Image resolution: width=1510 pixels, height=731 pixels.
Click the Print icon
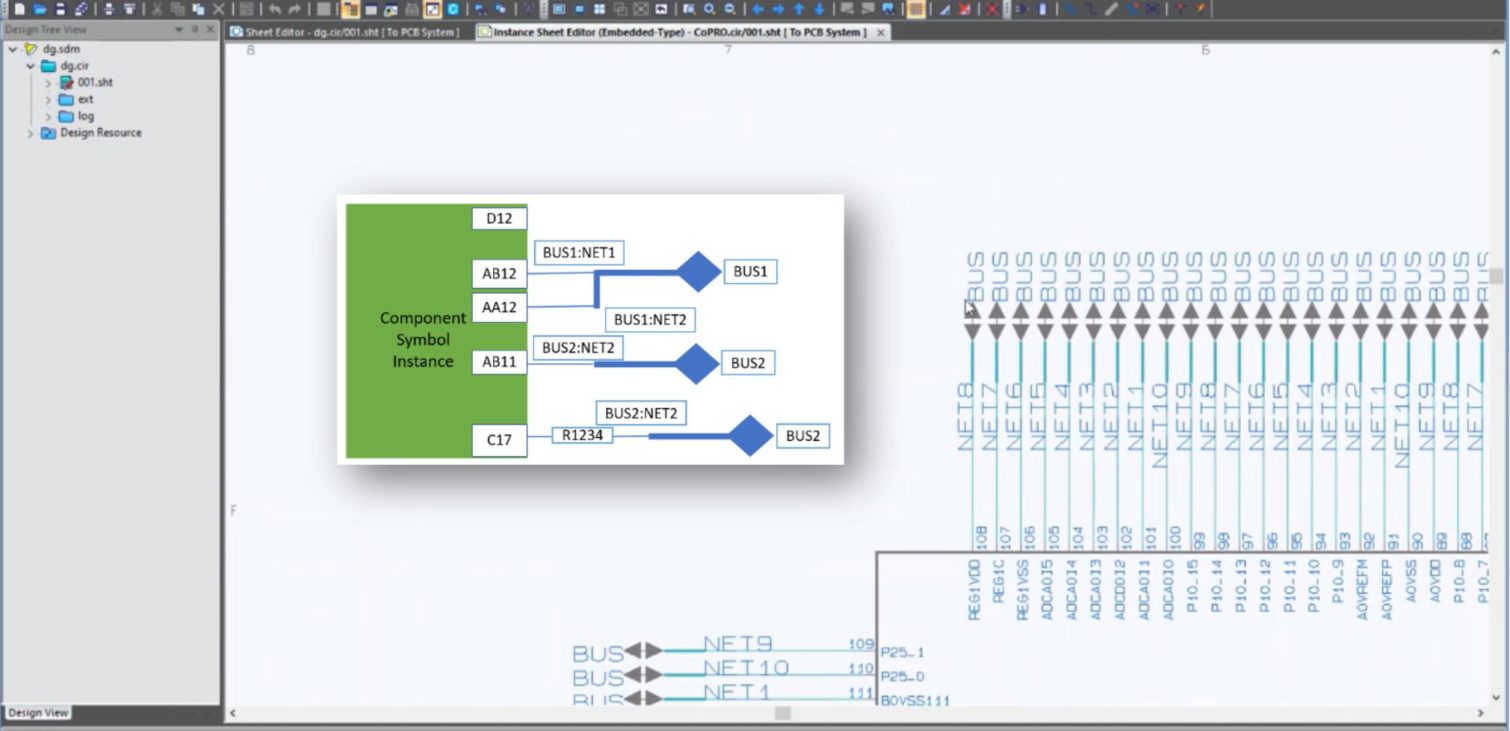110,9
